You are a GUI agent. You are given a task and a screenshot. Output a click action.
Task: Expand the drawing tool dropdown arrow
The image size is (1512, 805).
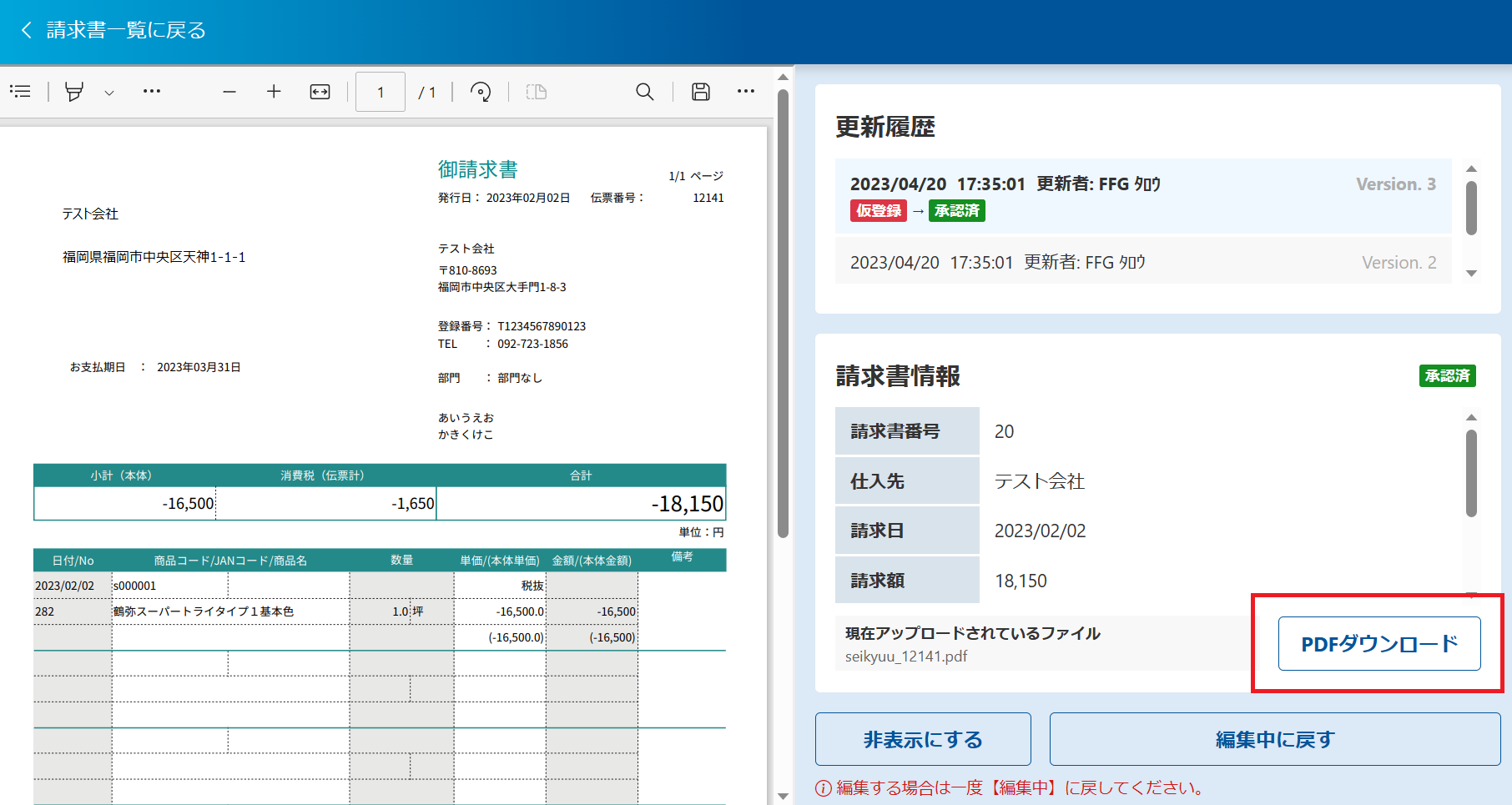click(x=109, y=93)
